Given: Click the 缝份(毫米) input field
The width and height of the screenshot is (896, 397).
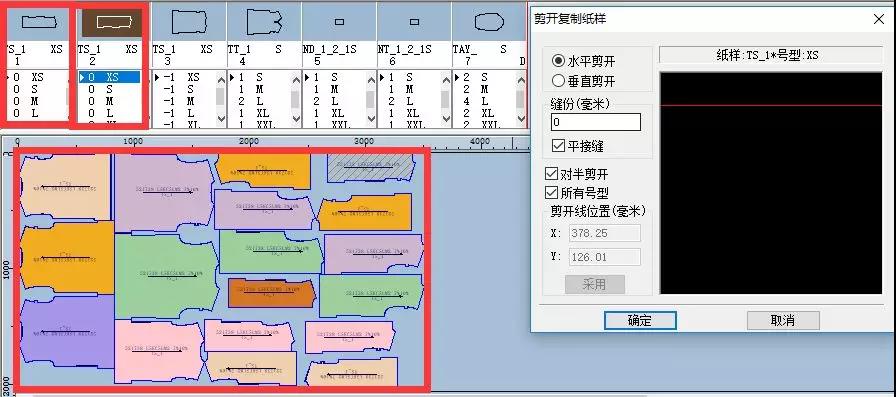Looking at the screenshot, I should pos(596,122).
